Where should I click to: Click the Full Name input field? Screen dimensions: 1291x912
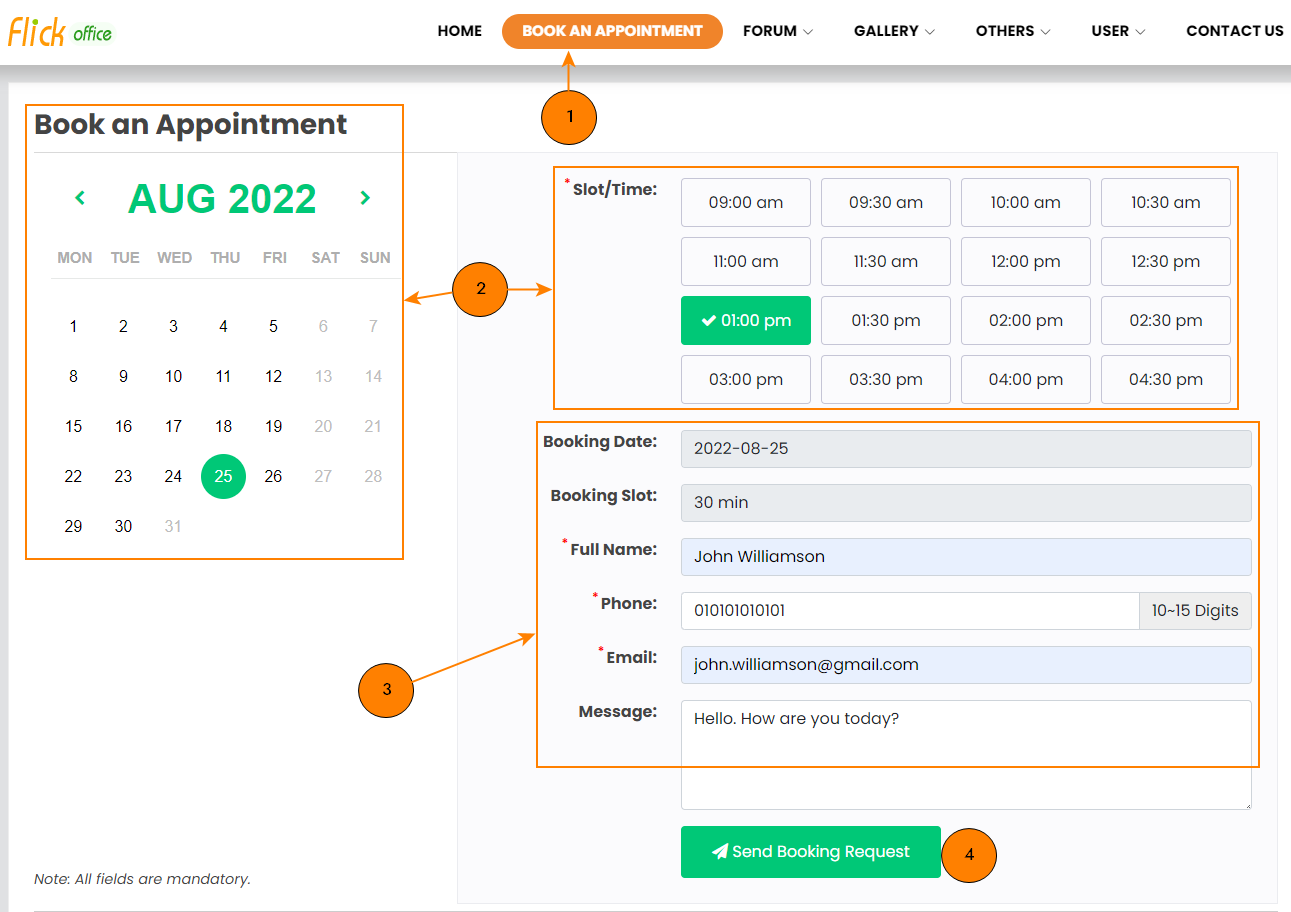pyautogui.click(x=965, y=557)
